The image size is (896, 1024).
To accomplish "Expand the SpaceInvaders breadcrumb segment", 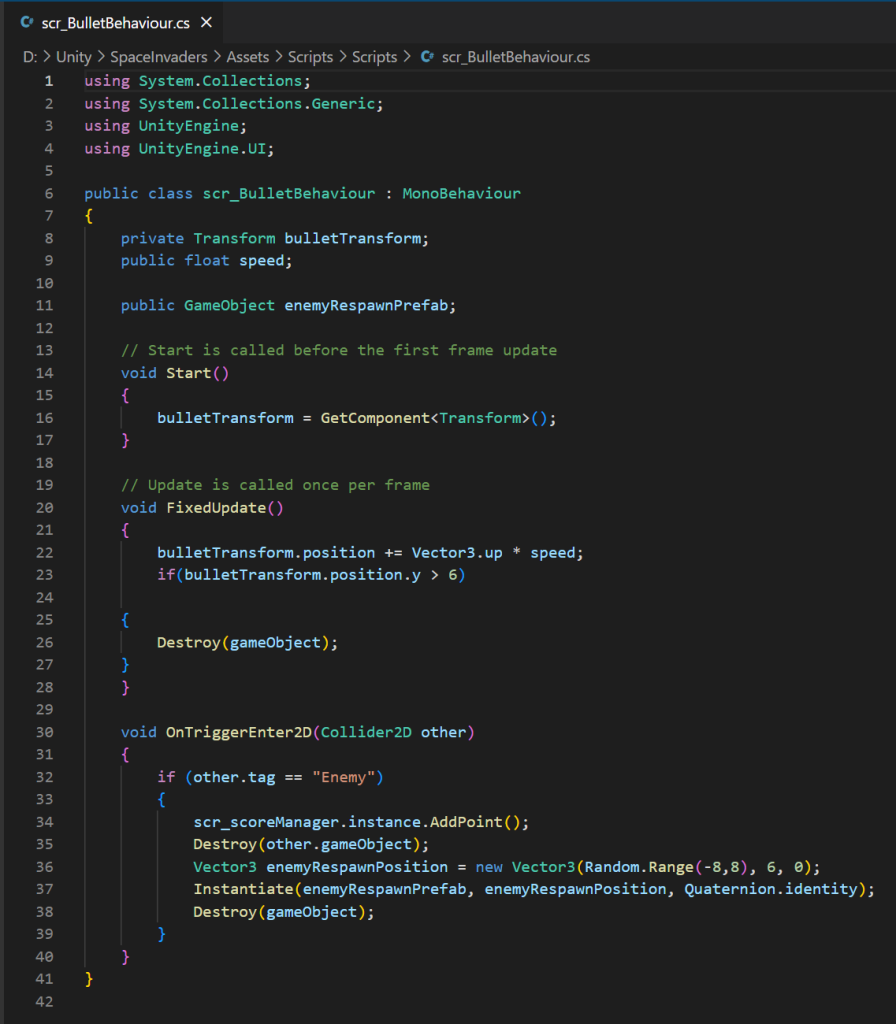I will [158, 57].
